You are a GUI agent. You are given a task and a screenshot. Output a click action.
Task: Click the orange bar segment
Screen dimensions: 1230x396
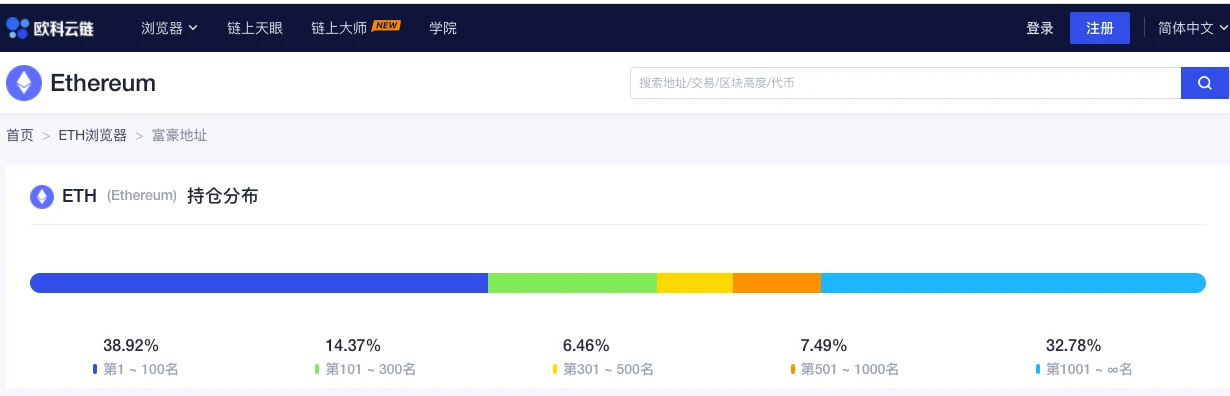pyautogui.click(x=777, y=283)
